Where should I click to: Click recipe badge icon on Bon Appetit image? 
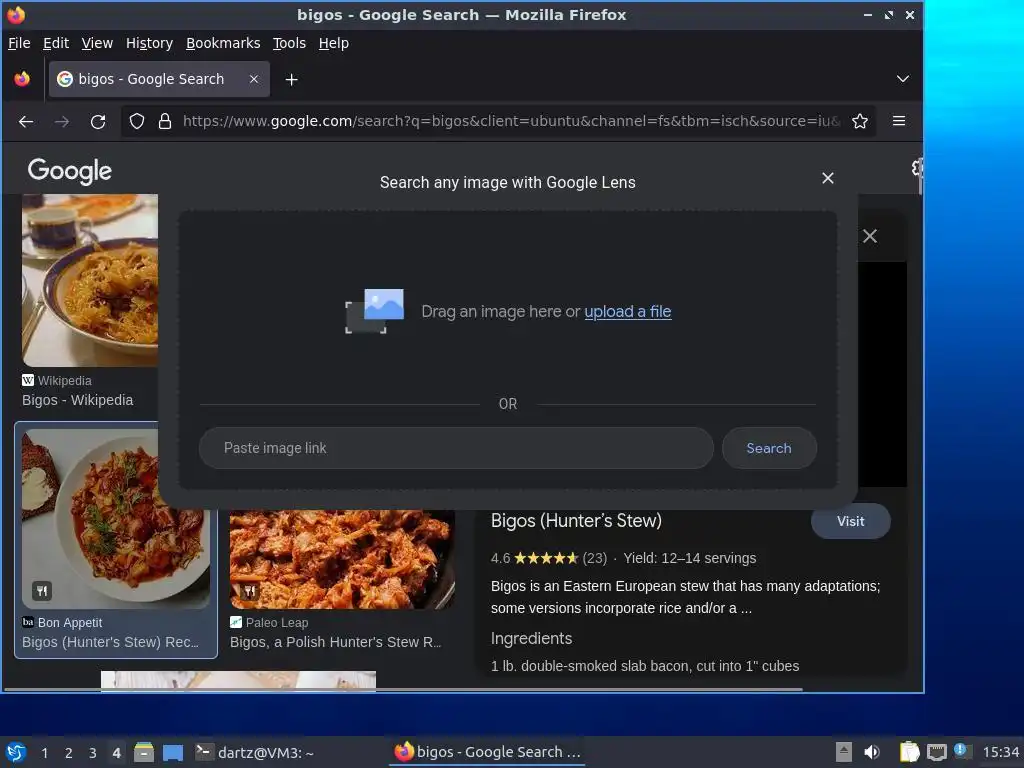(42, 591)
